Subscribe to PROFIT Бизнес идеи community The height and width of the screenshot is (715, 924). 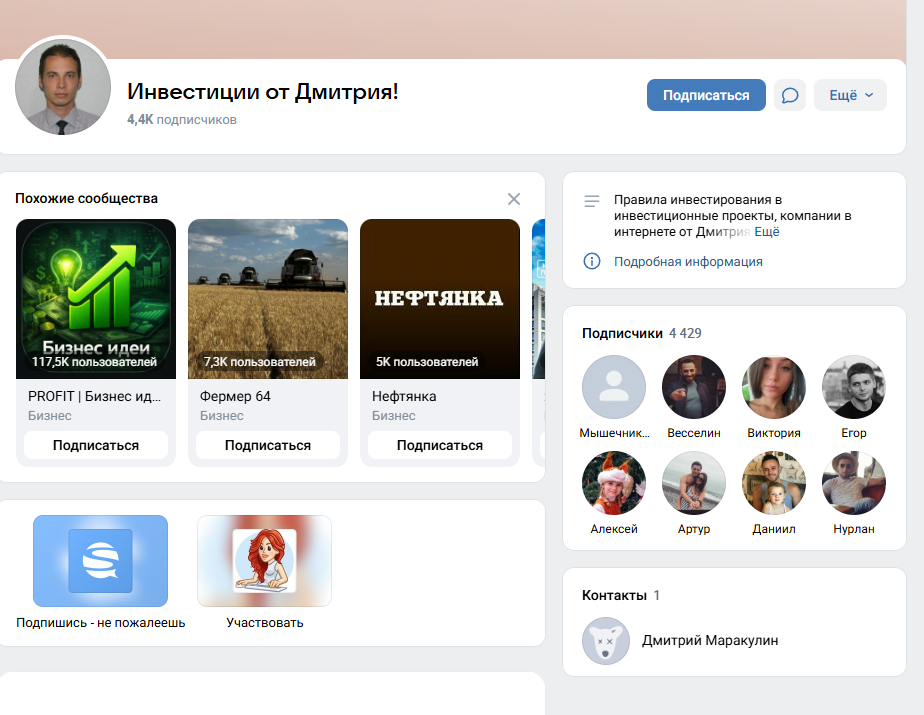click(x=96, y=445)
